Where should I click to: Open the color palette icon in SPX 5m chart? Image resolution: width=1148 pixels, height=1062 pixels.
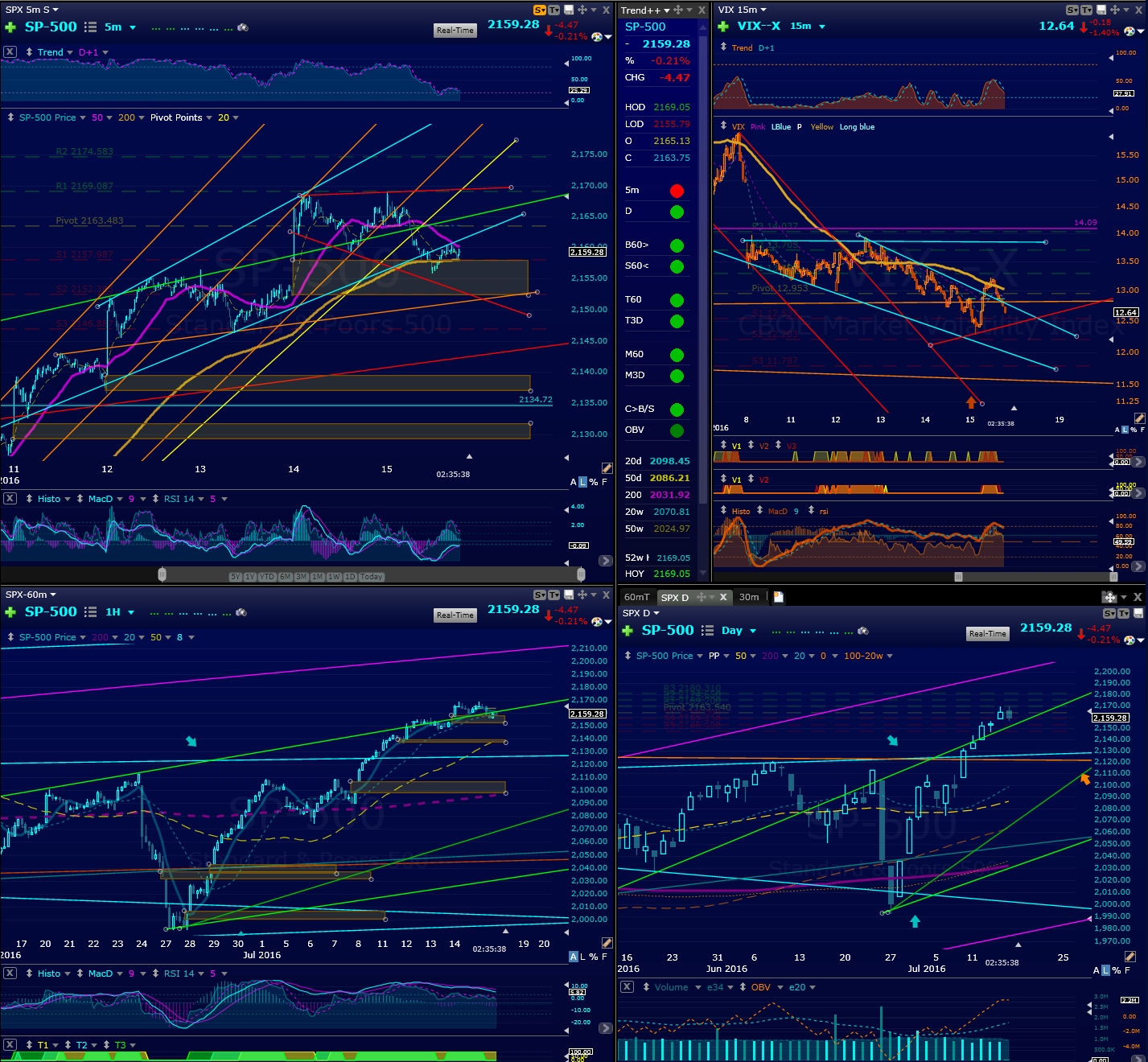597,37
